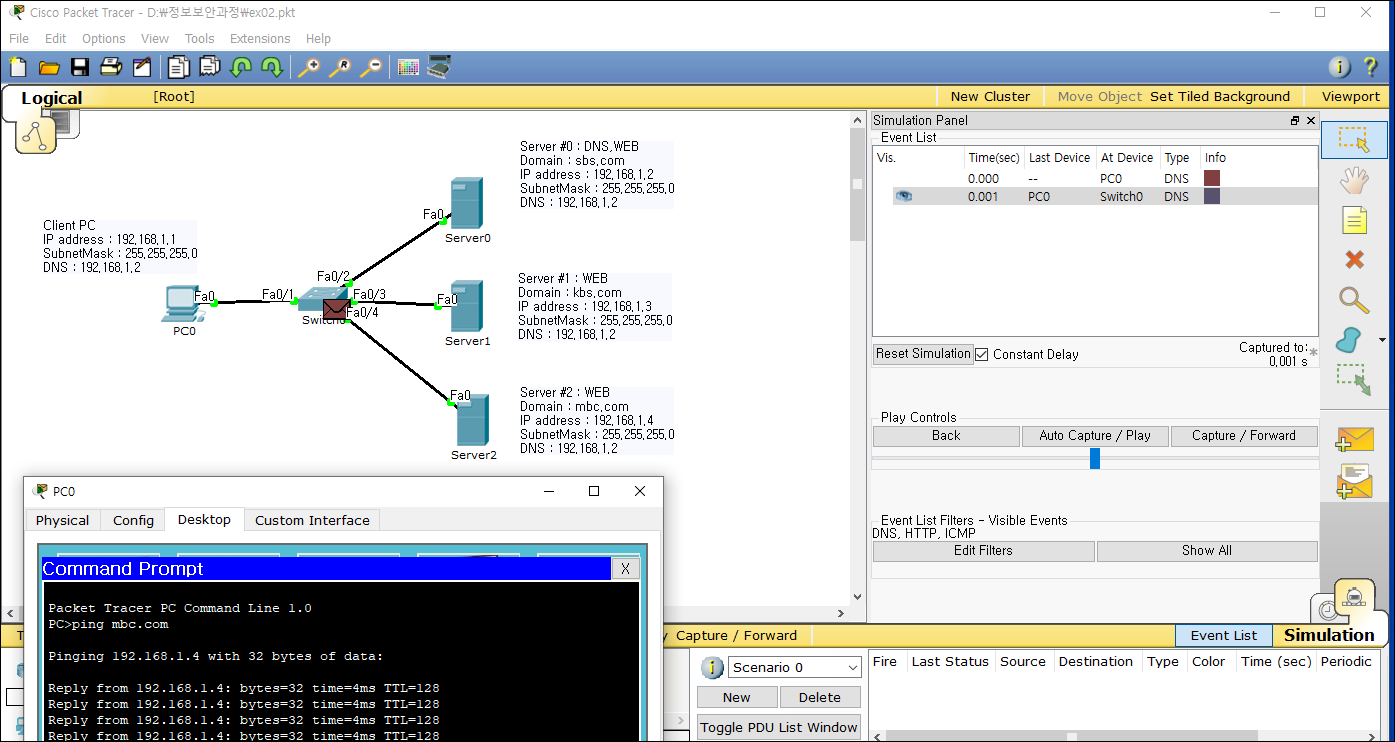Toggle eye visibility on Switch0 event

coord(904,197)
